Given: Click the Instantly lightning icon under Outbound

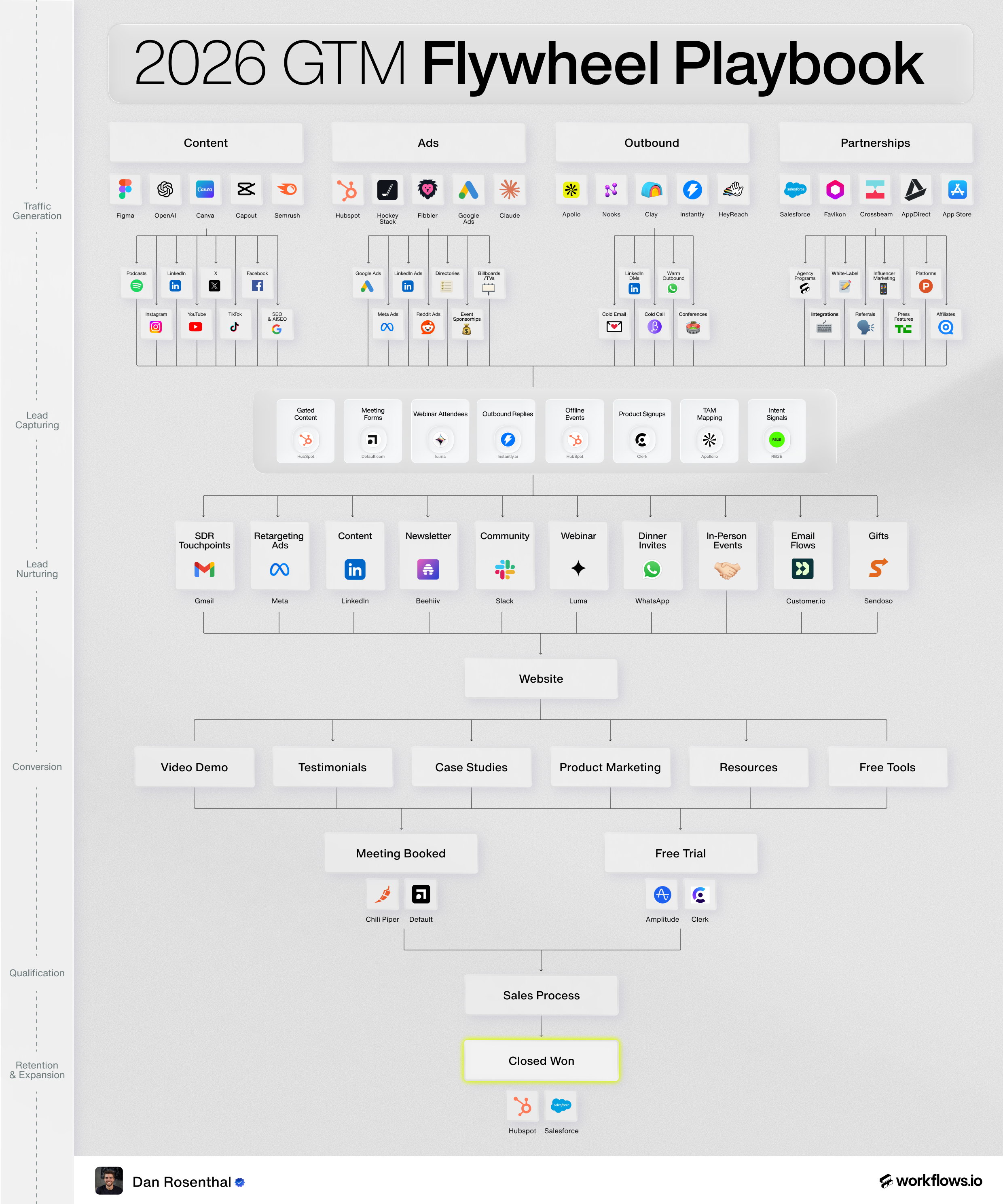Looking at the screenshot, I should tap(692, 190).
